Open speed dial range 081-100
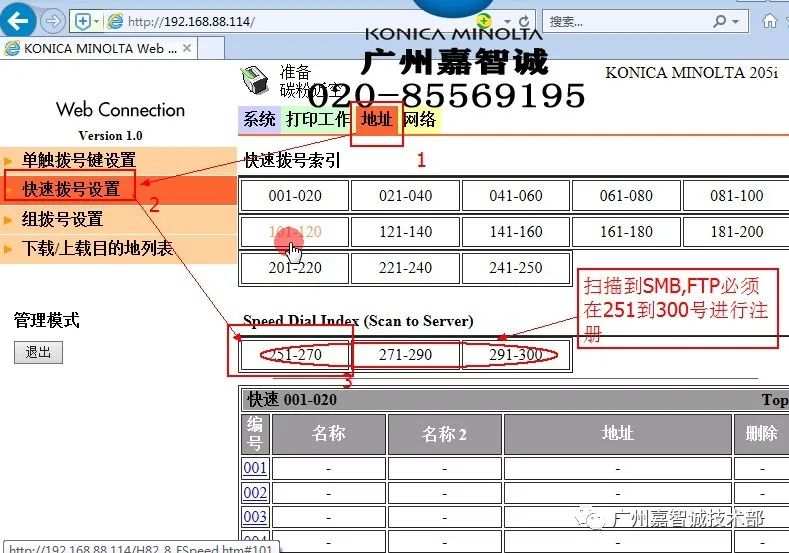 tap(737, 195)
